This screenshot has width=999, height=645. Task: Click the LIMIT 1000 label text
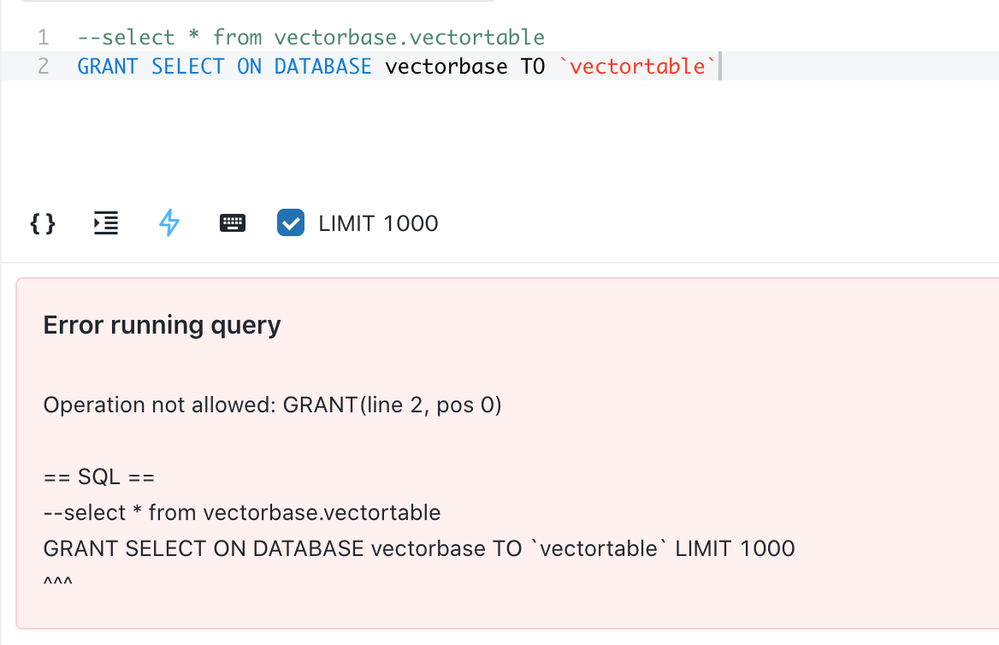pyautogui.click(x=378, y=223)
